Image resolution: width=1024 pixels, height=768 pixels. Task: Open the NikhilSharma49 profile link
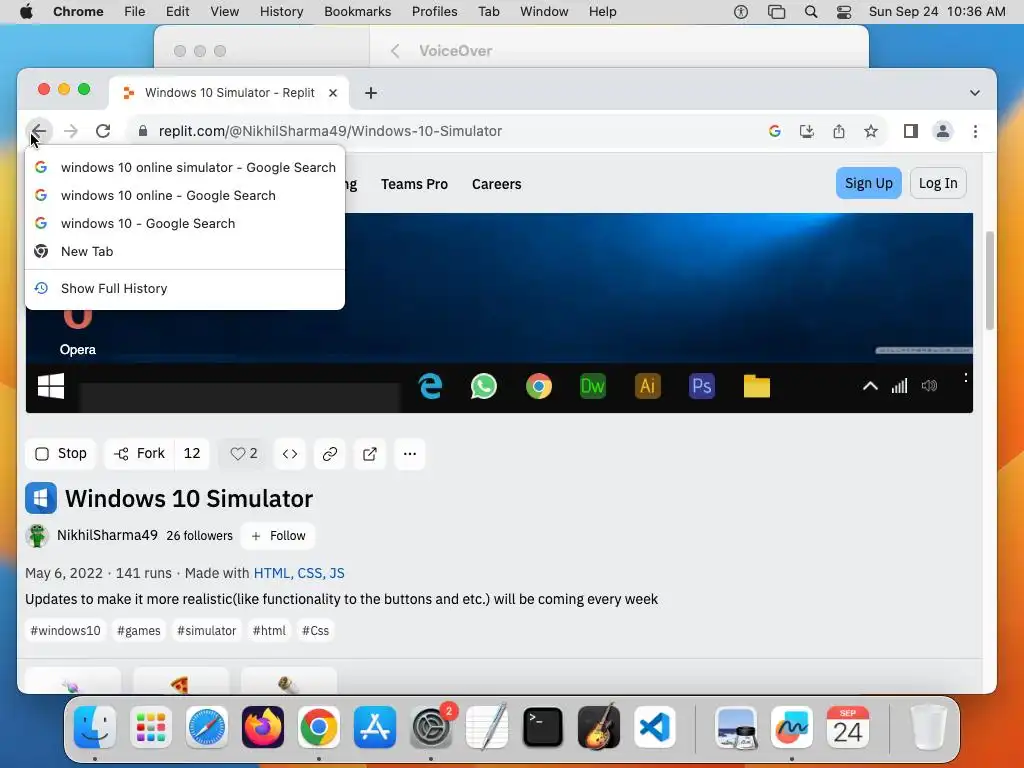[107, 536]
